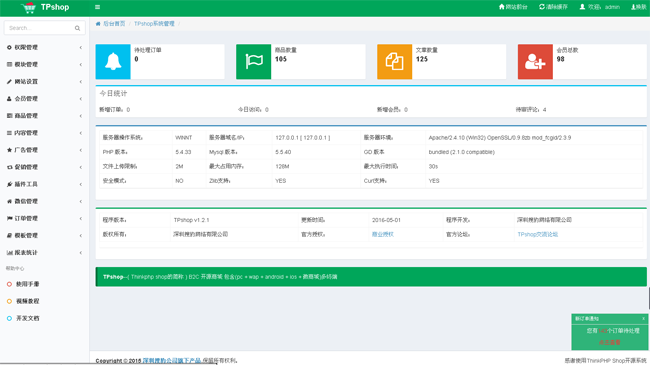Click the Mysql version value 5.5.40
650x365 pixels.
coord(283,152)
